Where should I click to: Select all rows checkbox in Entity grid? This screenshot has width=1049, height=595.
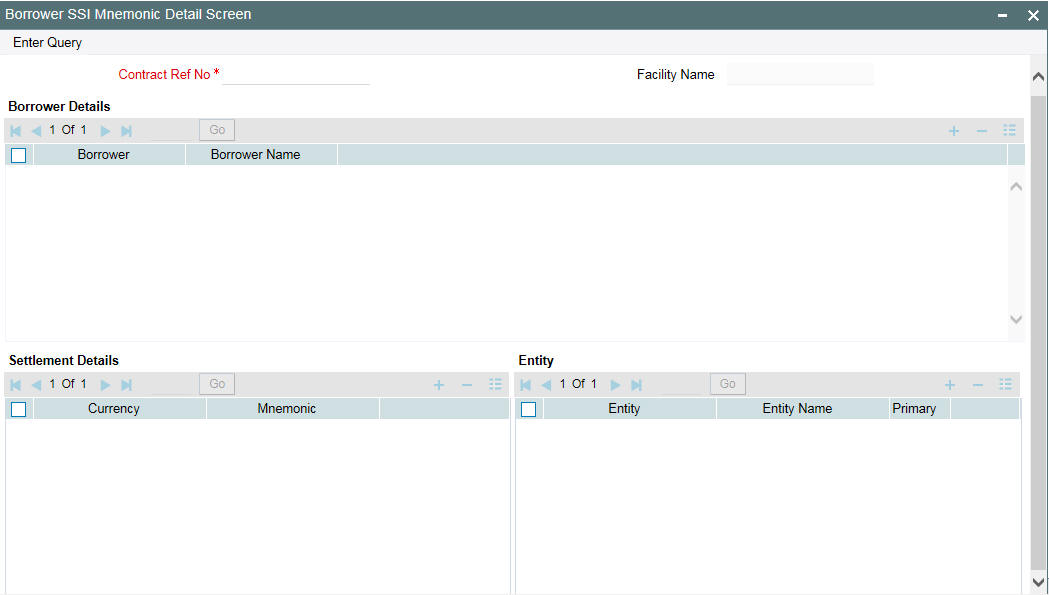click(529, 409)
